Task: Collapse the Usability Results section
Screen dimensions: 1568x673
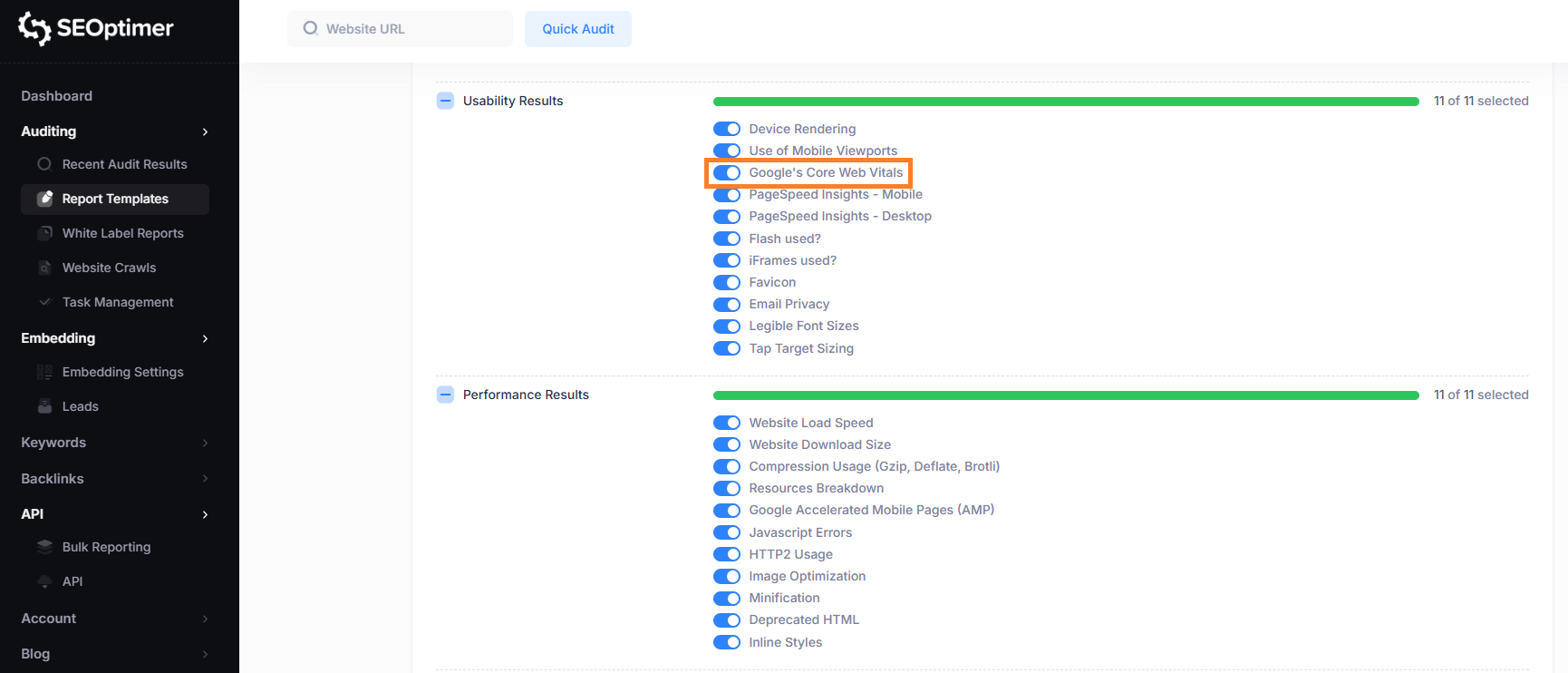Action: click(445, 101)
